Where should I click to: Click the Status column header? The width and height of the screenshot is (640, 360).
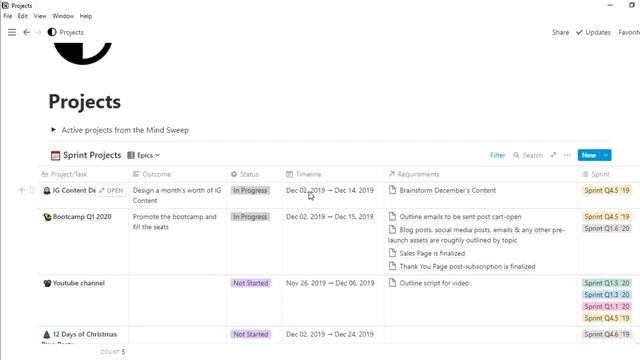click(254, 174)
